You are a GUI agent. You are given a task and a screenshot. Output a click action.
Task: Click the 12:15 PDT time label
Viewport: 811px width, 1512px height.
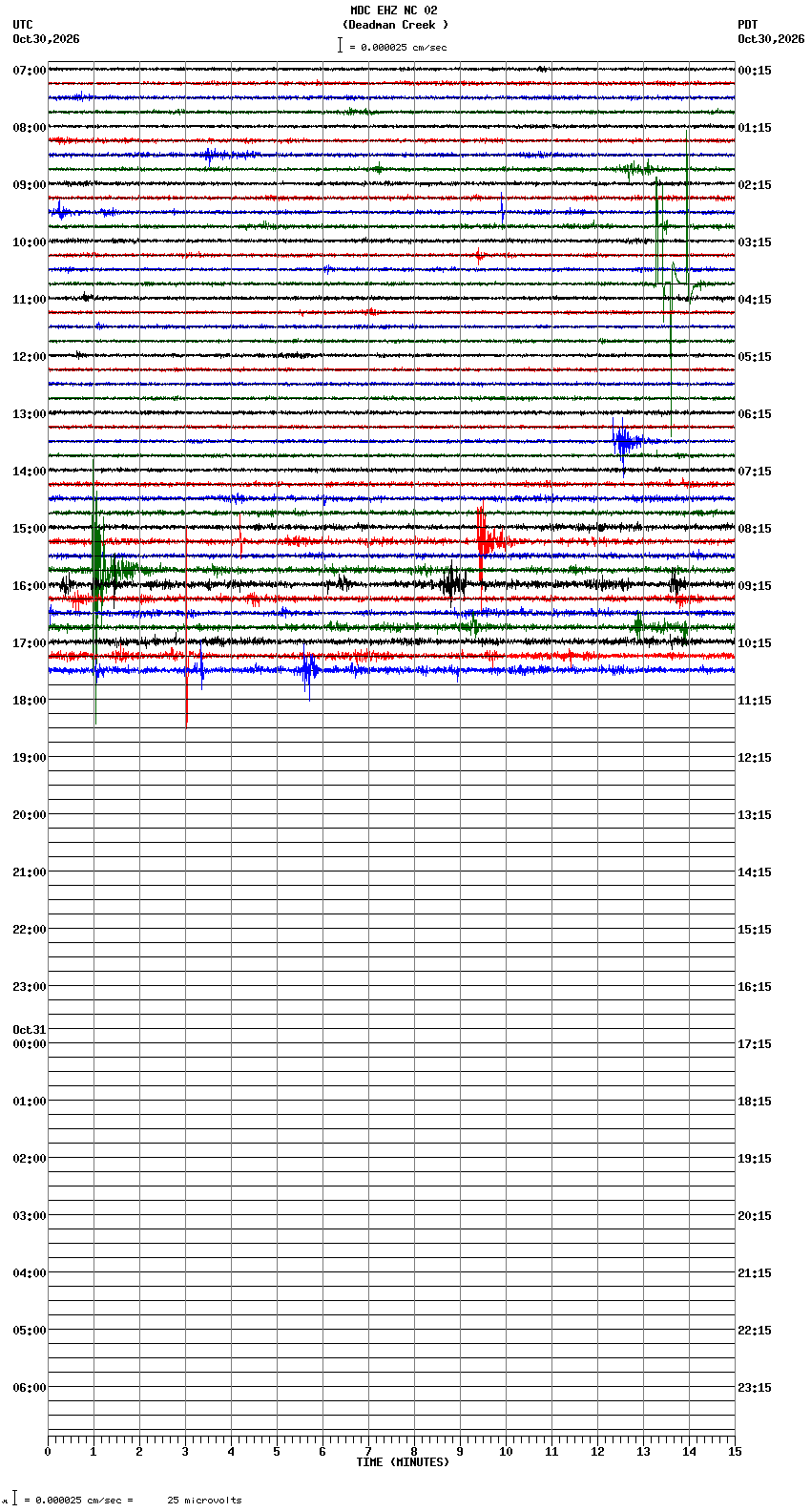[x=755, y=757]
